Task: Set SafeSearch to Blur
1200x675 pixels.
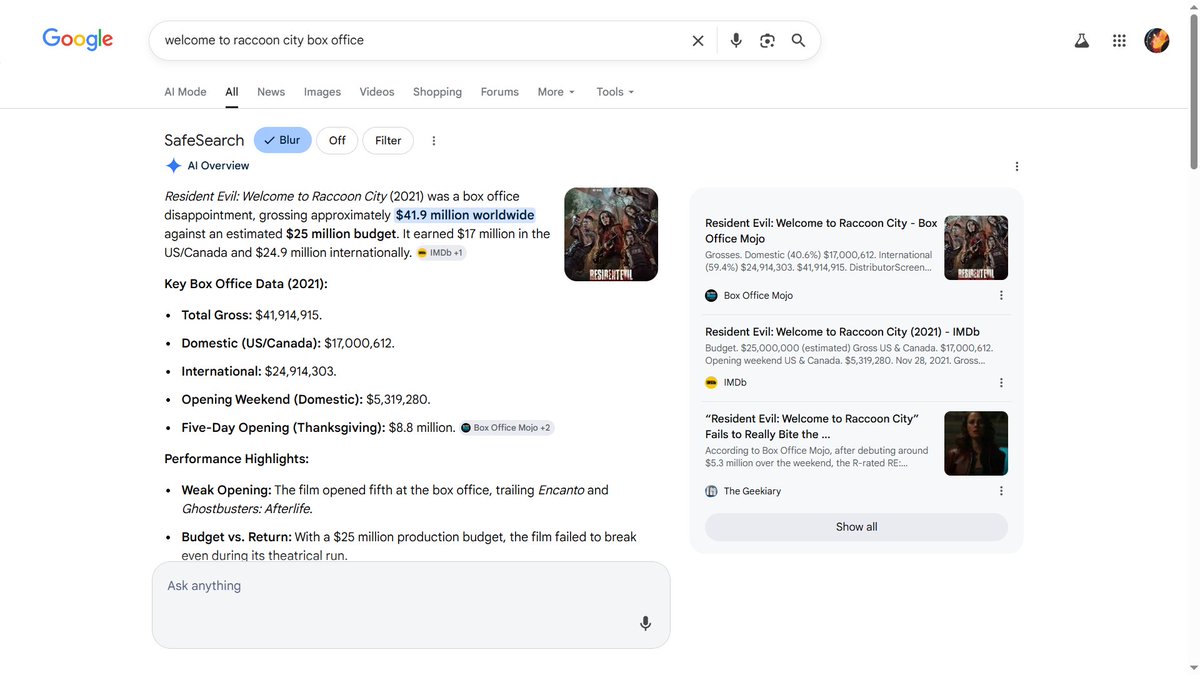Action: [x=283, y=140]
